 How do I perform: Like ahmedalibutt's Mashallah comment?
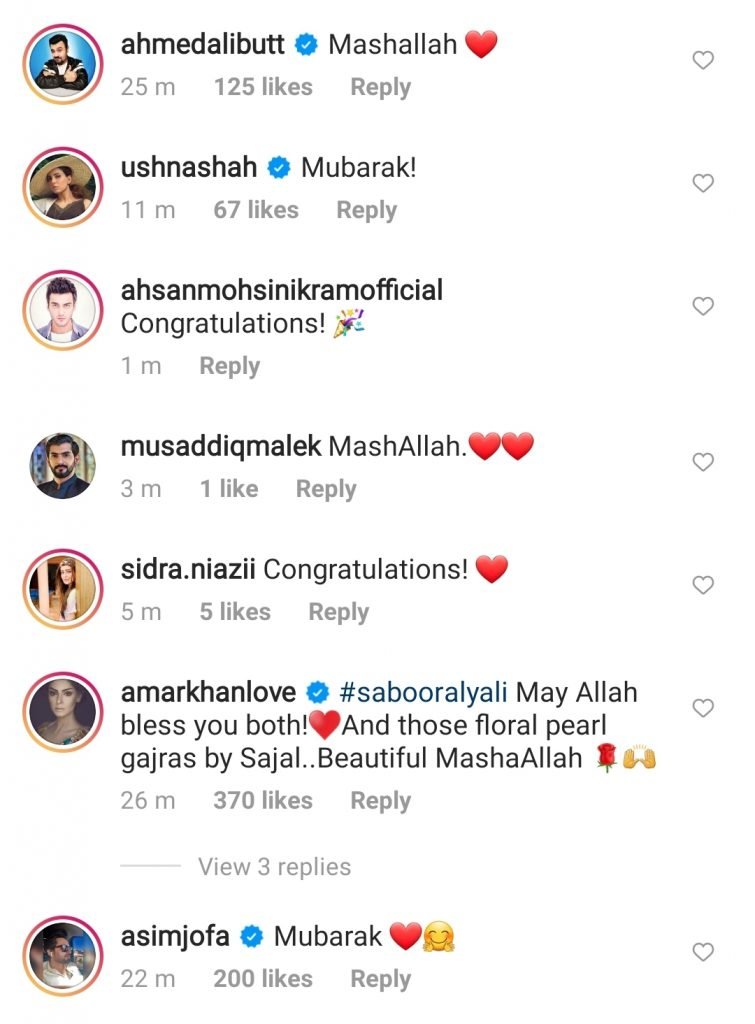click(x=703, y=61)
